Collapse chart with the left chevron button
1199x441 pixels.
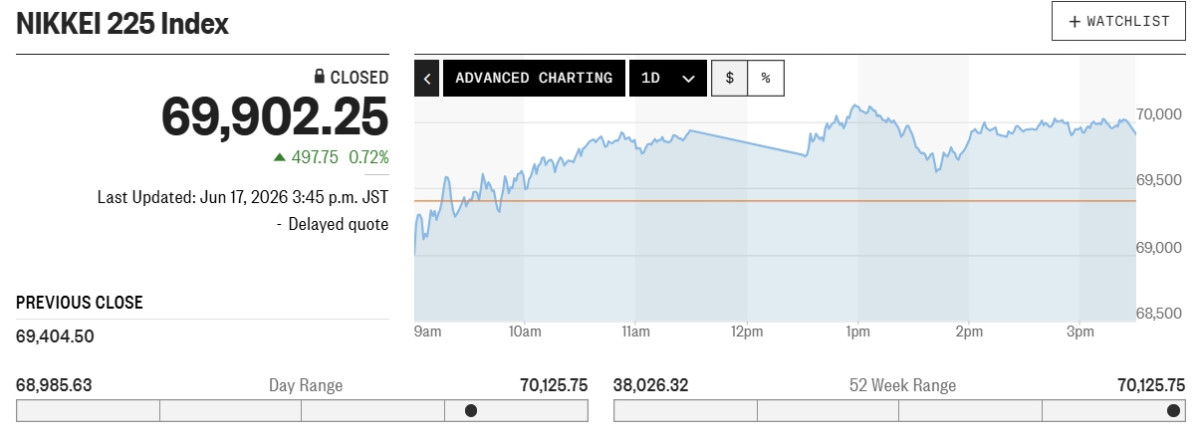pyautogui.click(x=427, y=78)
